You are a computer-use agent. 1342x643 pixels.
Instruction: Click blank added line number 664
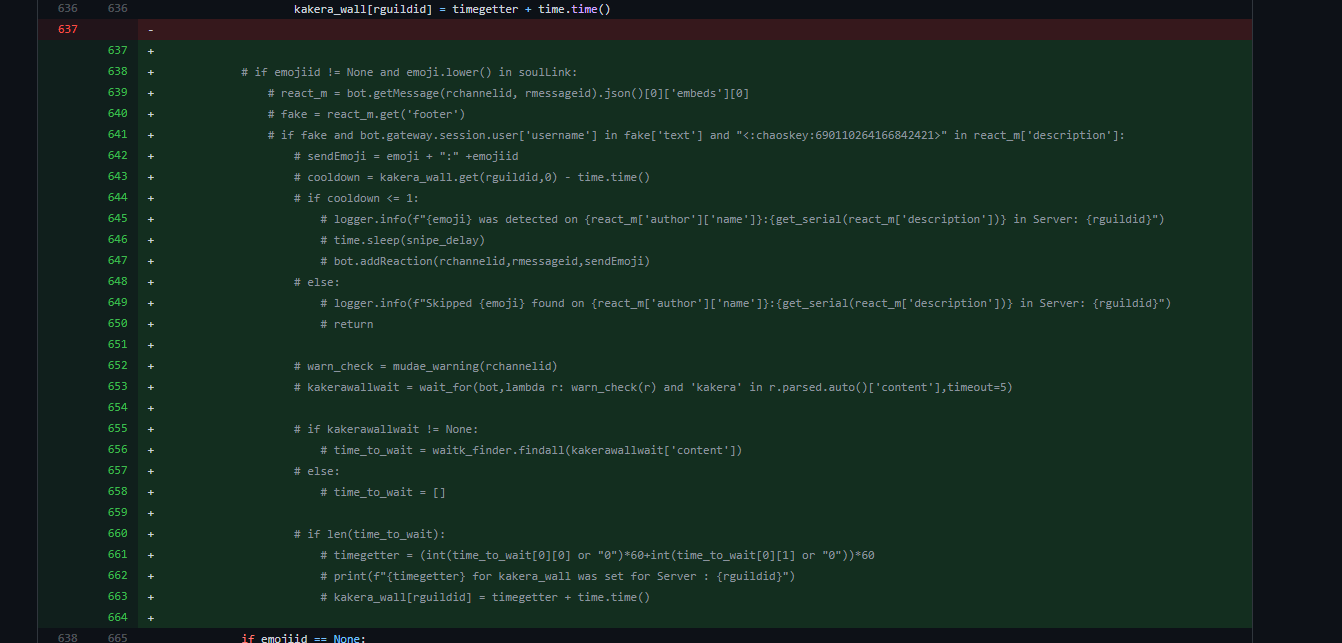click(117, 618)
